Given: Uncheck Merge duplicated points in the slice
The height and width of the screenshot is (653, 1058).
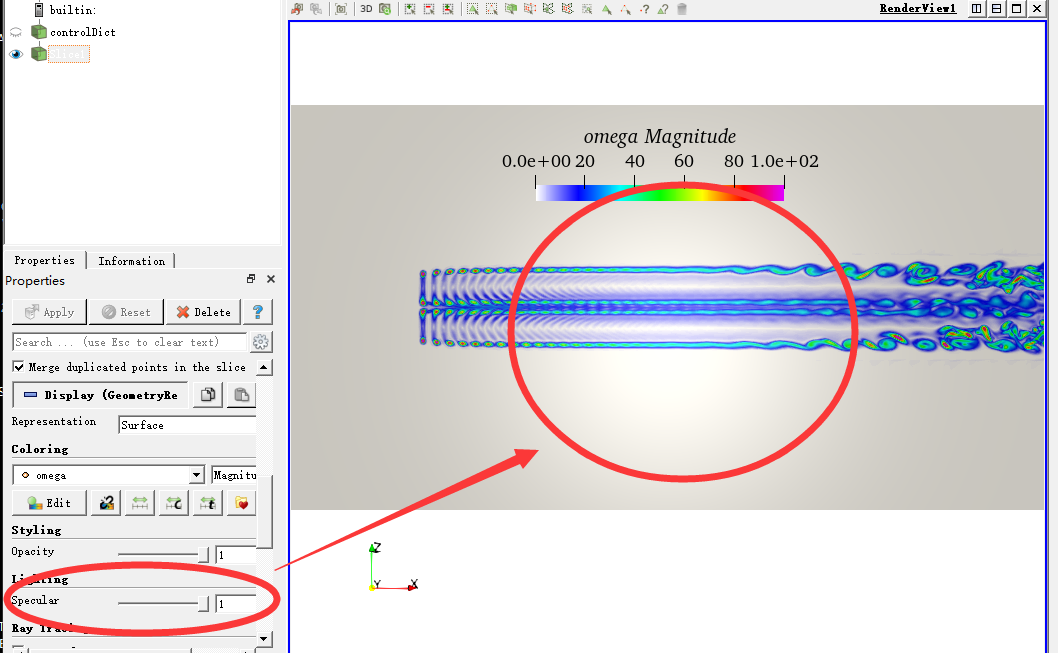Looking at the screenshot, I should [19, 367].
